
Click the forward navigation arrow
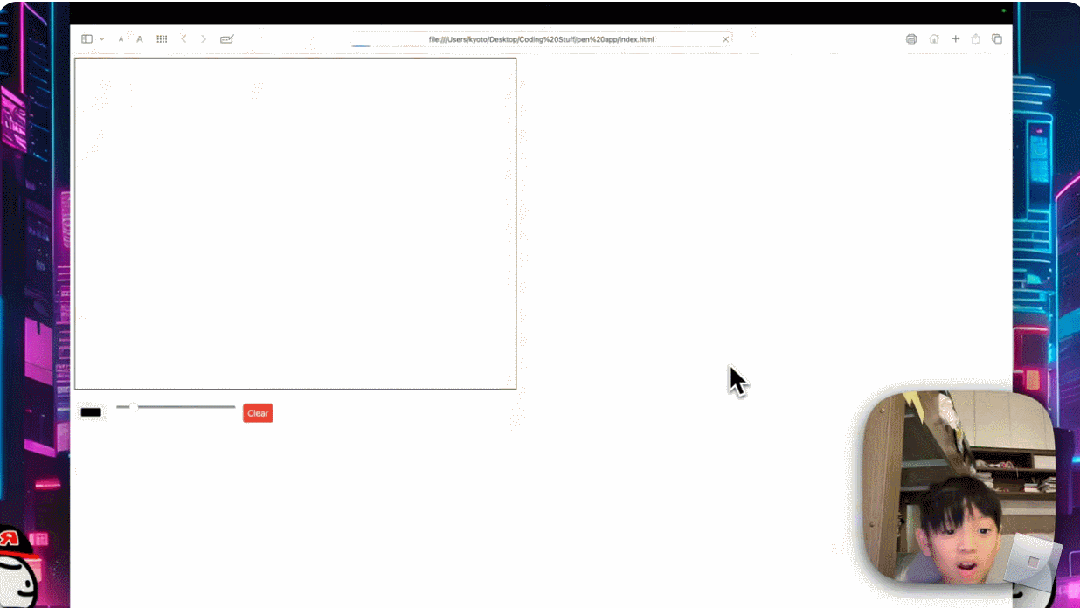point(203,39)
